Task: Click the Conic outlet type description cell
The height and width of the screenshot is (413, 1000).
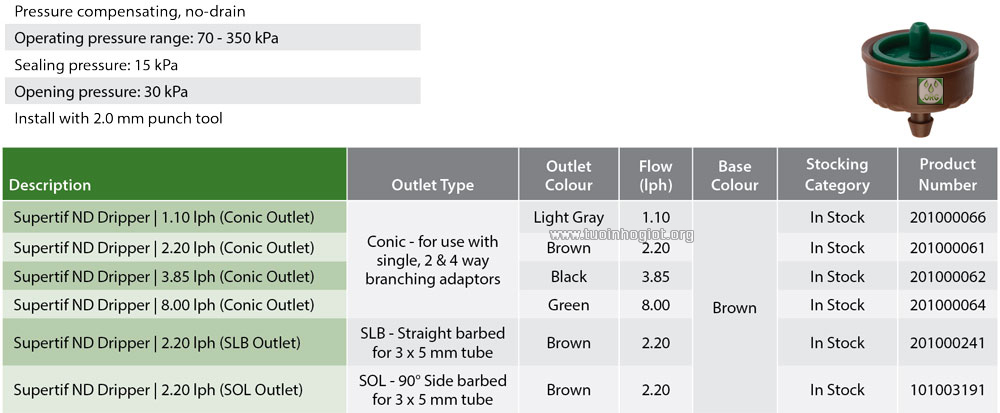Action: tap(432, 260)
